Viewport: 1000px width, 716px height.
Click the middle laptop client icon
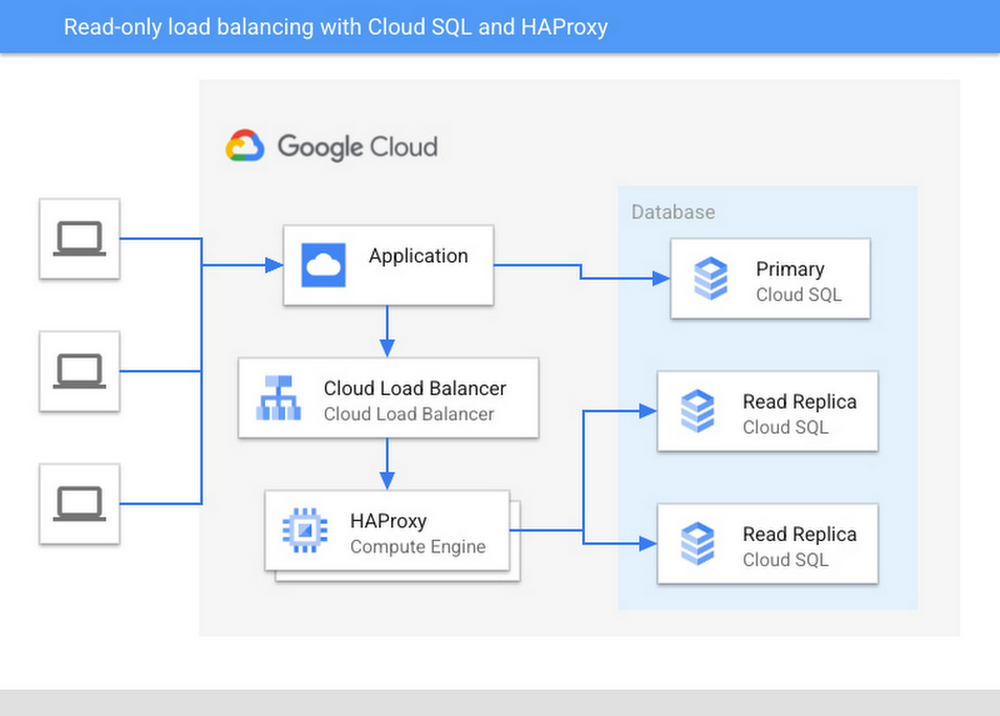point(79,371)
